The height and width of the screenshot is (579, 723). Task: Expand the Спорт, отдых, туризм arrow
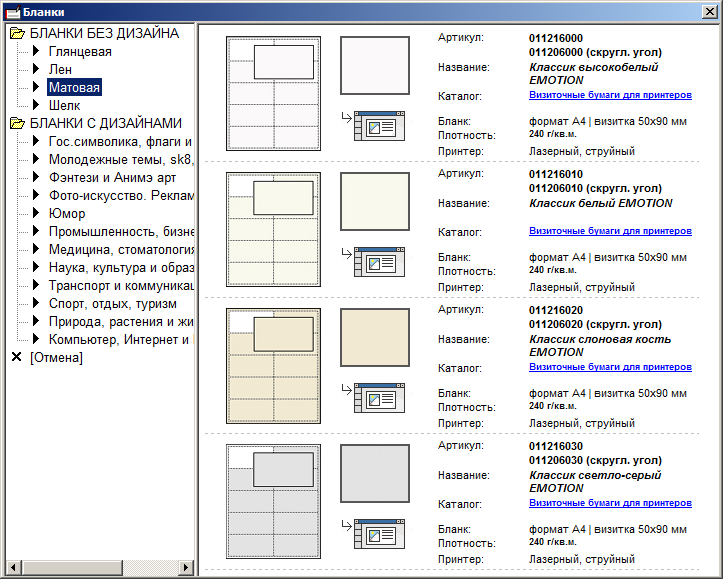pyautogui.click(x=36, y=303)
